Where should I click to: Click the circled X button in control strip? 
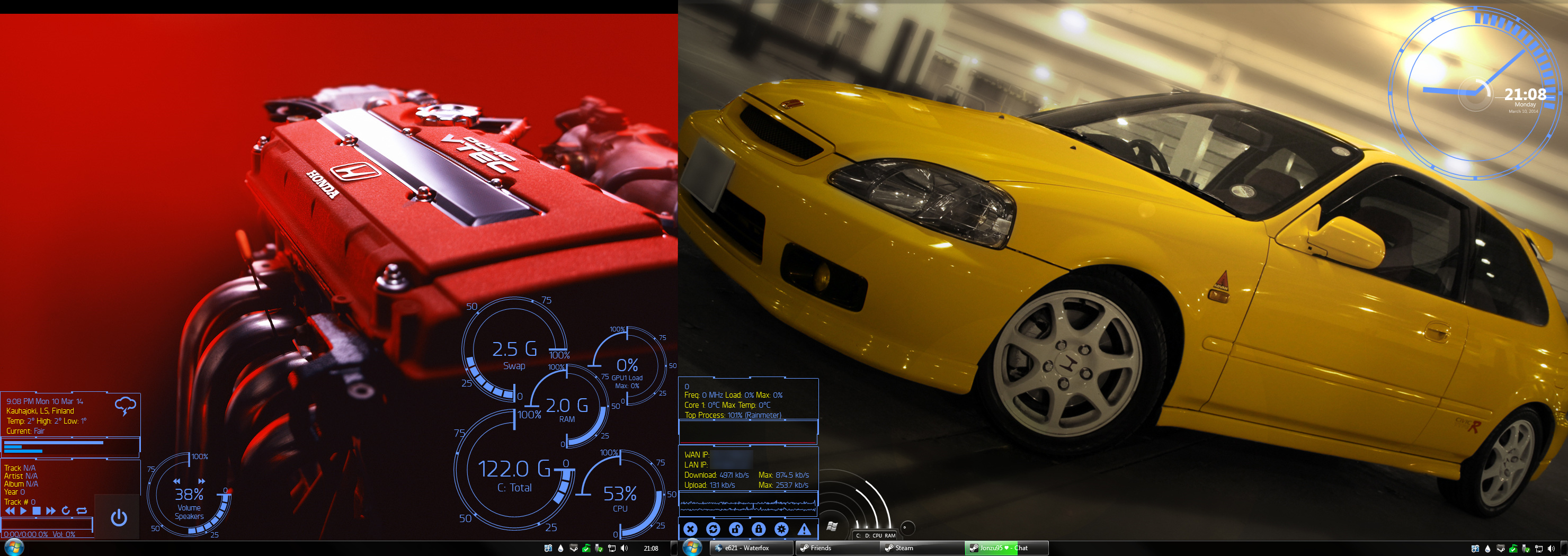coord(690,529)
